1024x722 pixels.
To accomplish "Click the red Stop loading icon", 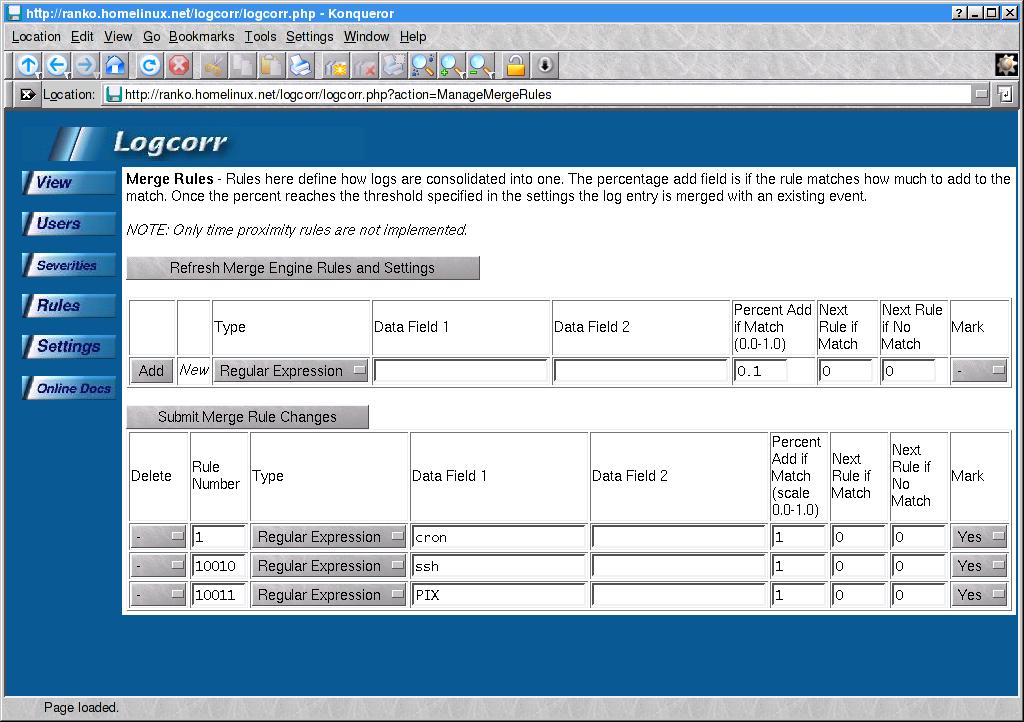I will [178, 66].
